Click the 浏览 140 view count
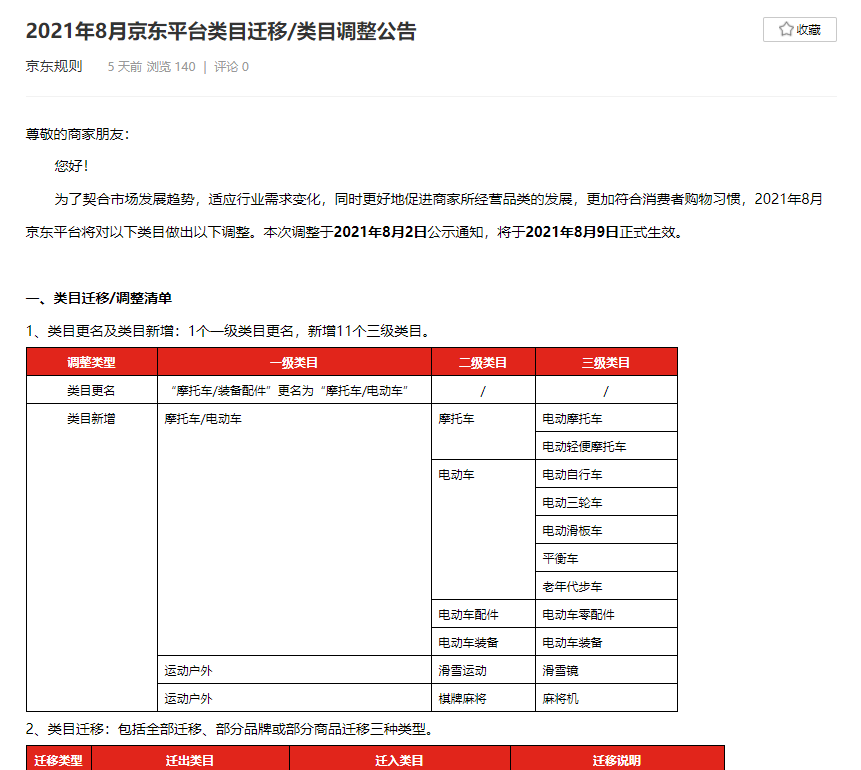 pyautogui.click(x=171, y=67)
